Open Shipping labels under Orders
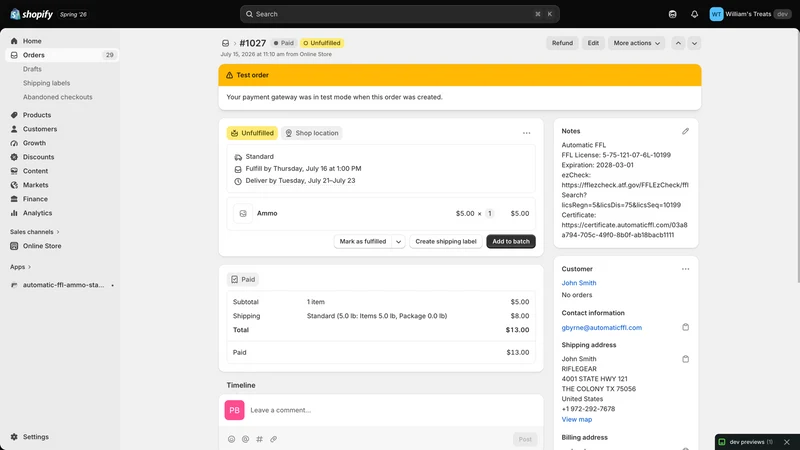The height and width of the screenshot is (450, 800). coord(46,83)
